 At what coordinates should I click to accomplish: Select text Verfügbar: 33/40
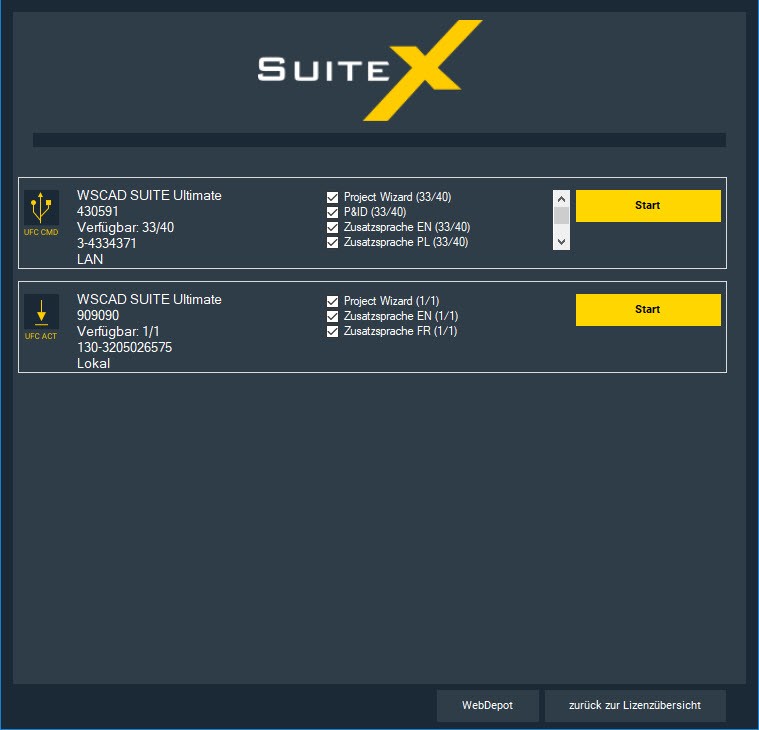coord(125,227)
